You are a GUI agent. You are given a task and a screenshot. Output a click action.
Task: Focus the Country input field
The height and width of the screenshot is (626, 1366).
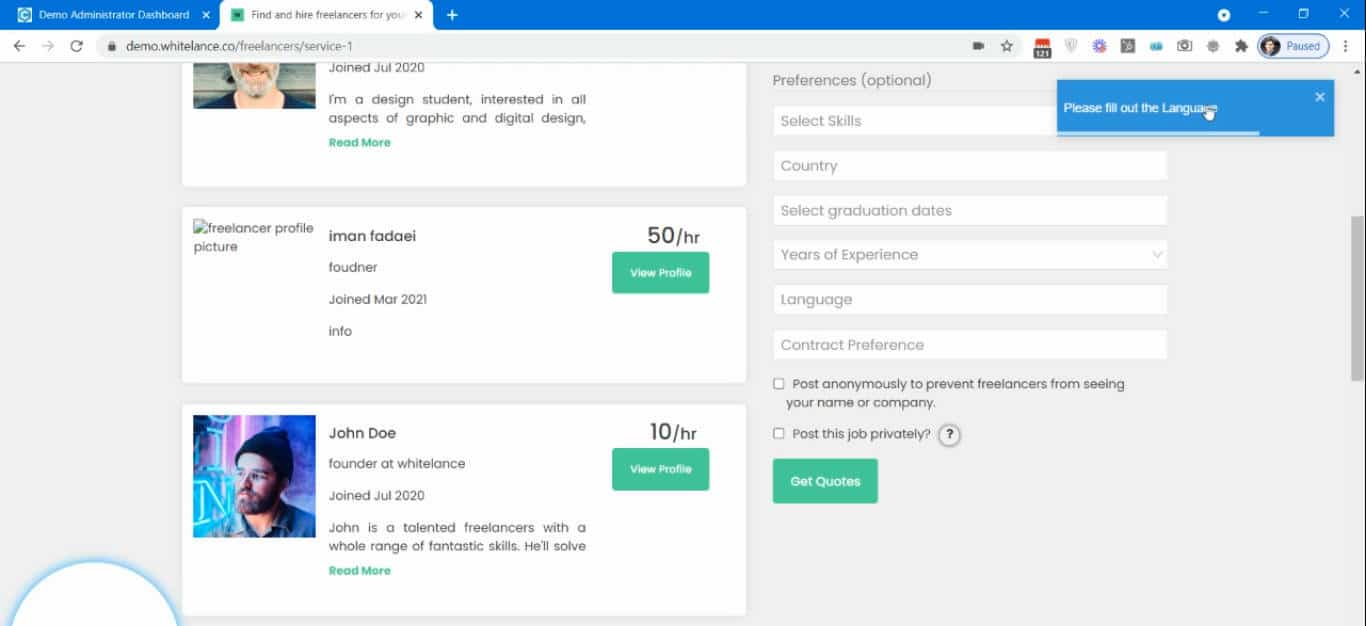pyautogui.click(x=970, y=166)
